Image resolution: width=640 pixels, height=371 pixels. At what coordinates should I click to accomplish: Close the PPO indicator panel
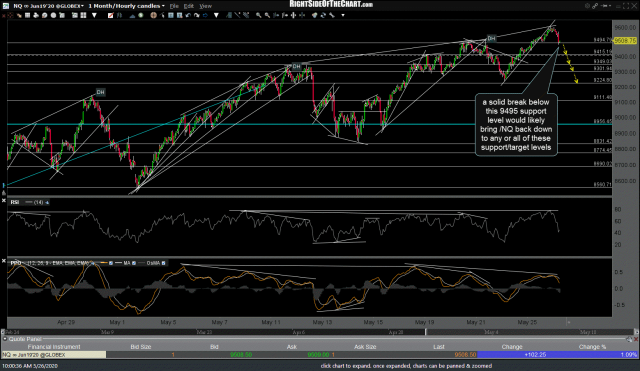[x=4, y=260]
